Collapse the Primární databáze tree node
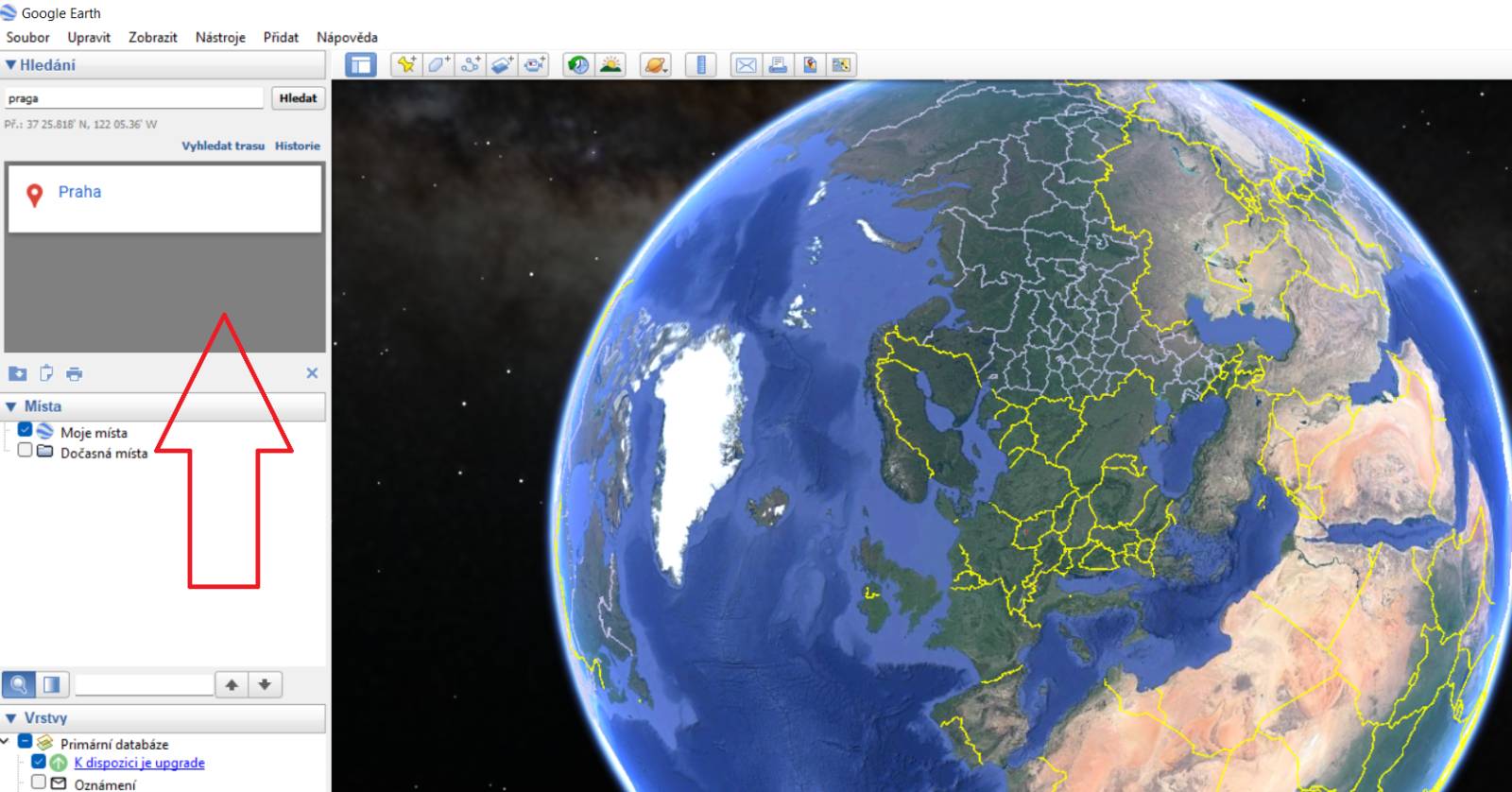The width and height of the screenshot is (1512, 792). pos(6,742)
